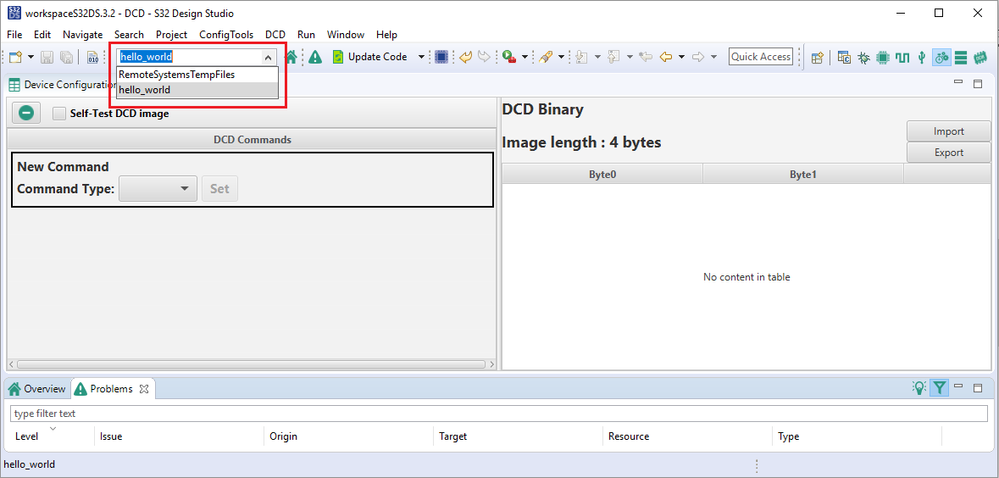Click the Set button

click(220, 189)
